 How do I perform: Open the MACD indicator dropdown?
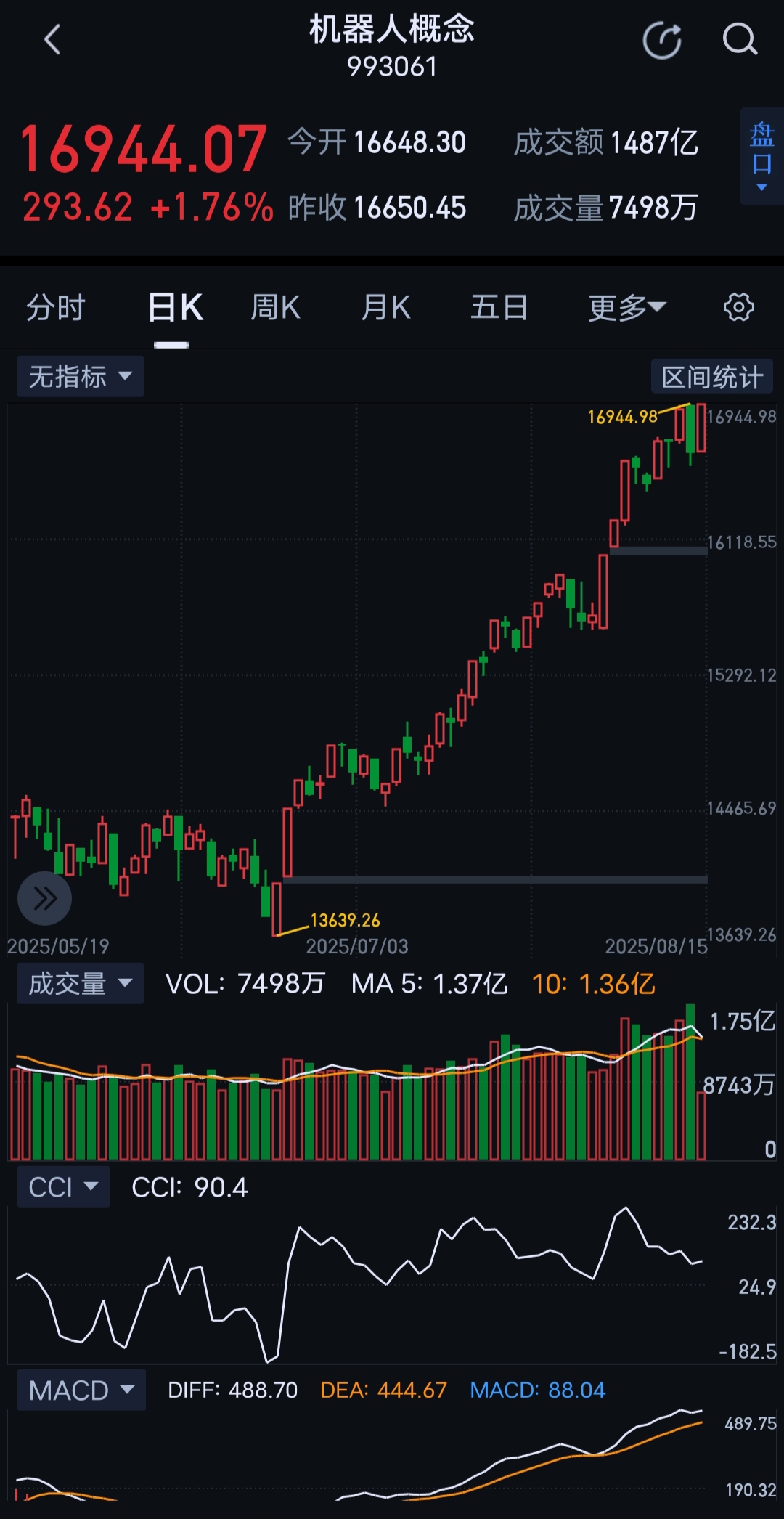click(x=81, y=1390)
